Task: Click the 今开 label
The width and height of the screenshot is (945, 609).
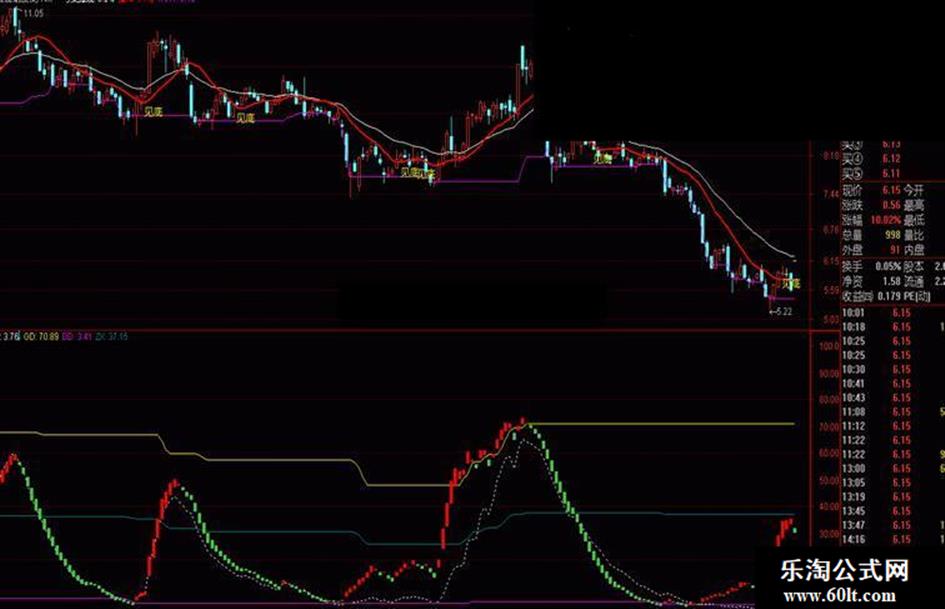Action: pyautogui.click(x=914, y=191)
